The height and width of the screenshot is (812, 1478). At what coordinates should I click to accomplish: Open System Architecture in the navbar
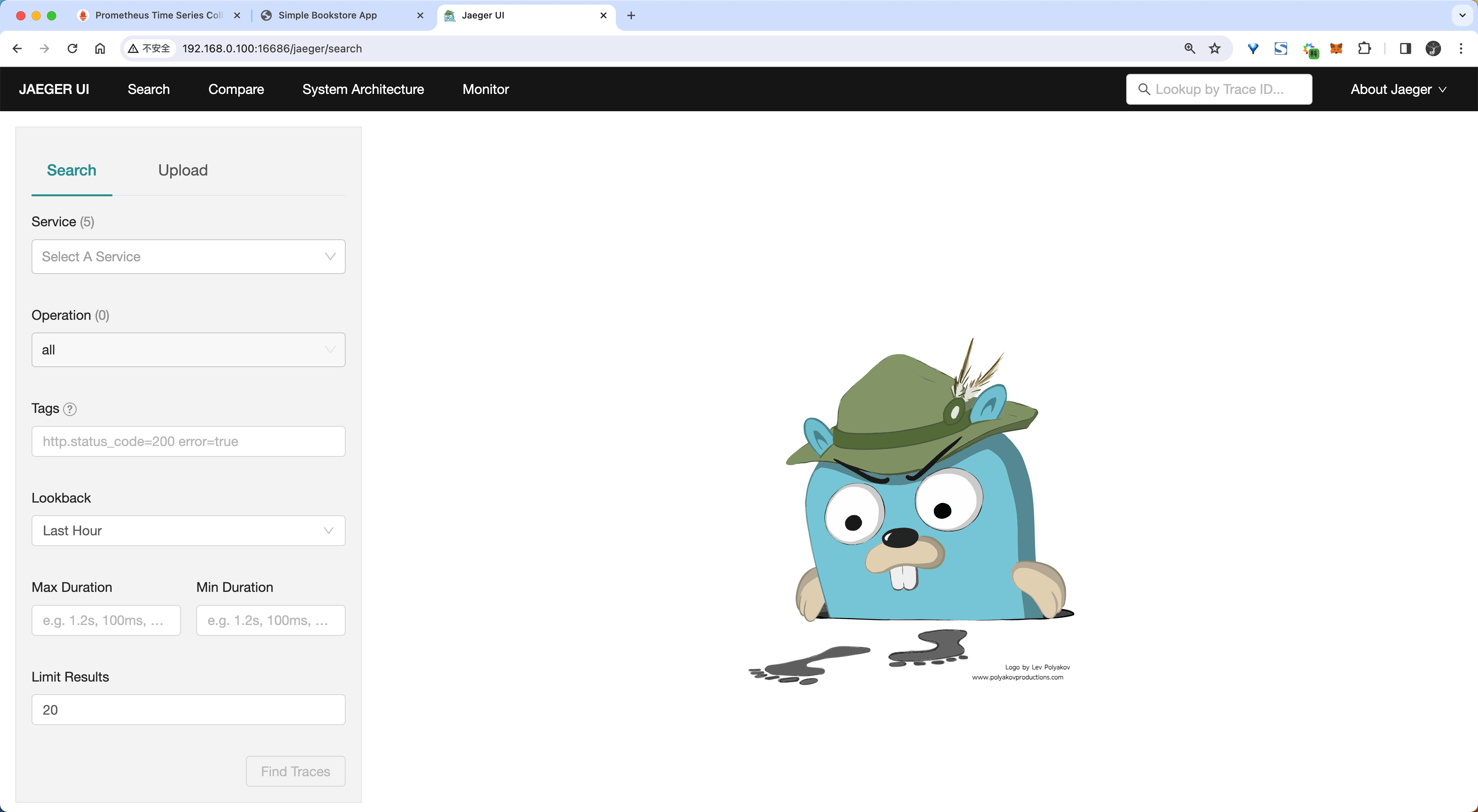click(363, 89)
